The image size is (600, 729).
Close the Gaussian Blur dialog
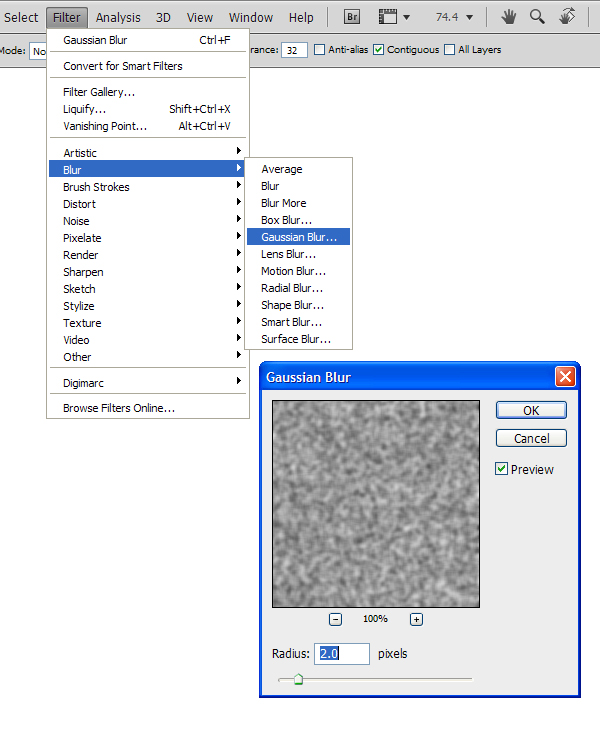coord(565,377)
